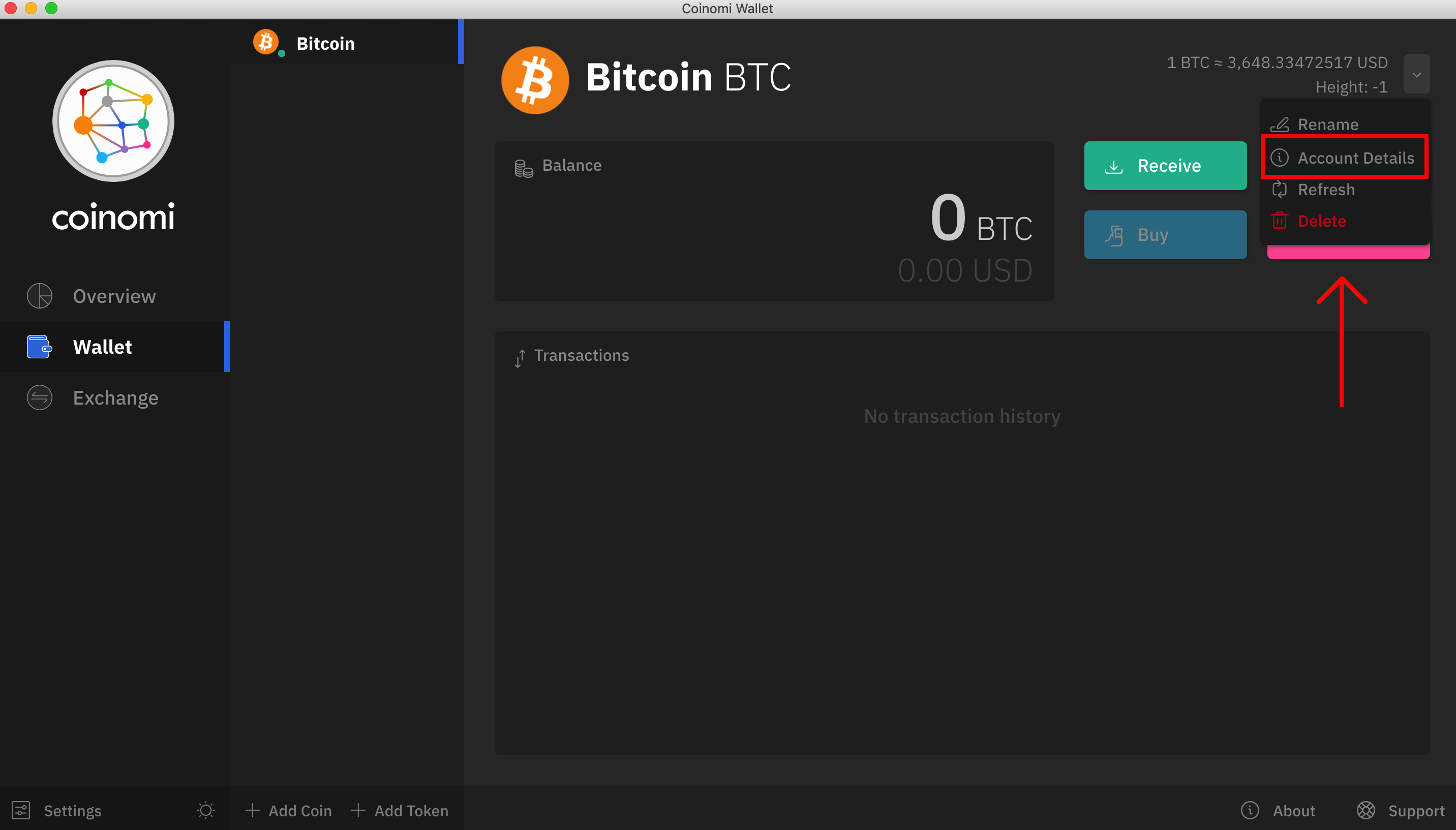Click the Balance section icon

522,165
